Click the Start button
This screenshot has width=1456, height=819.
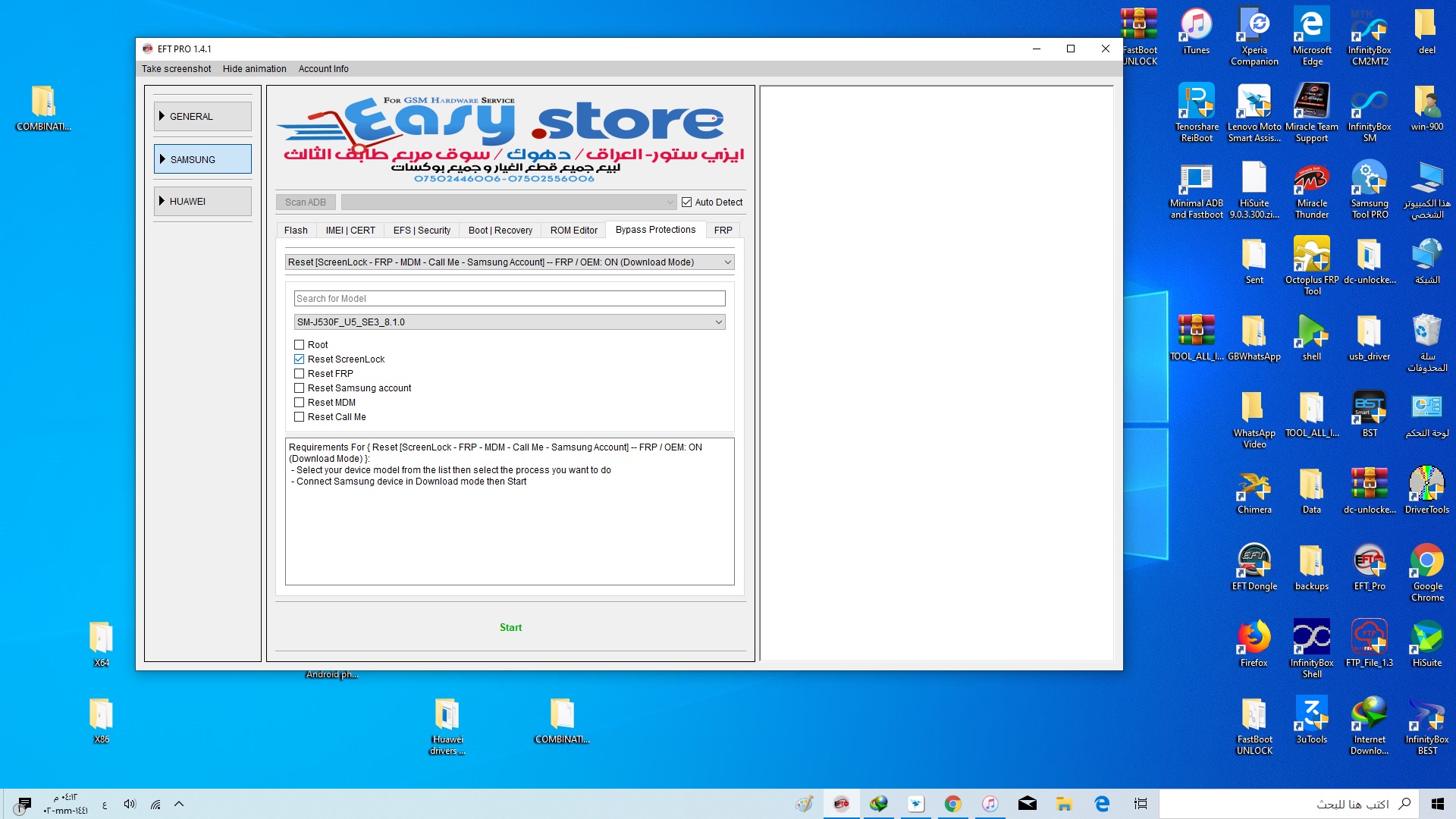click(510, 628)
